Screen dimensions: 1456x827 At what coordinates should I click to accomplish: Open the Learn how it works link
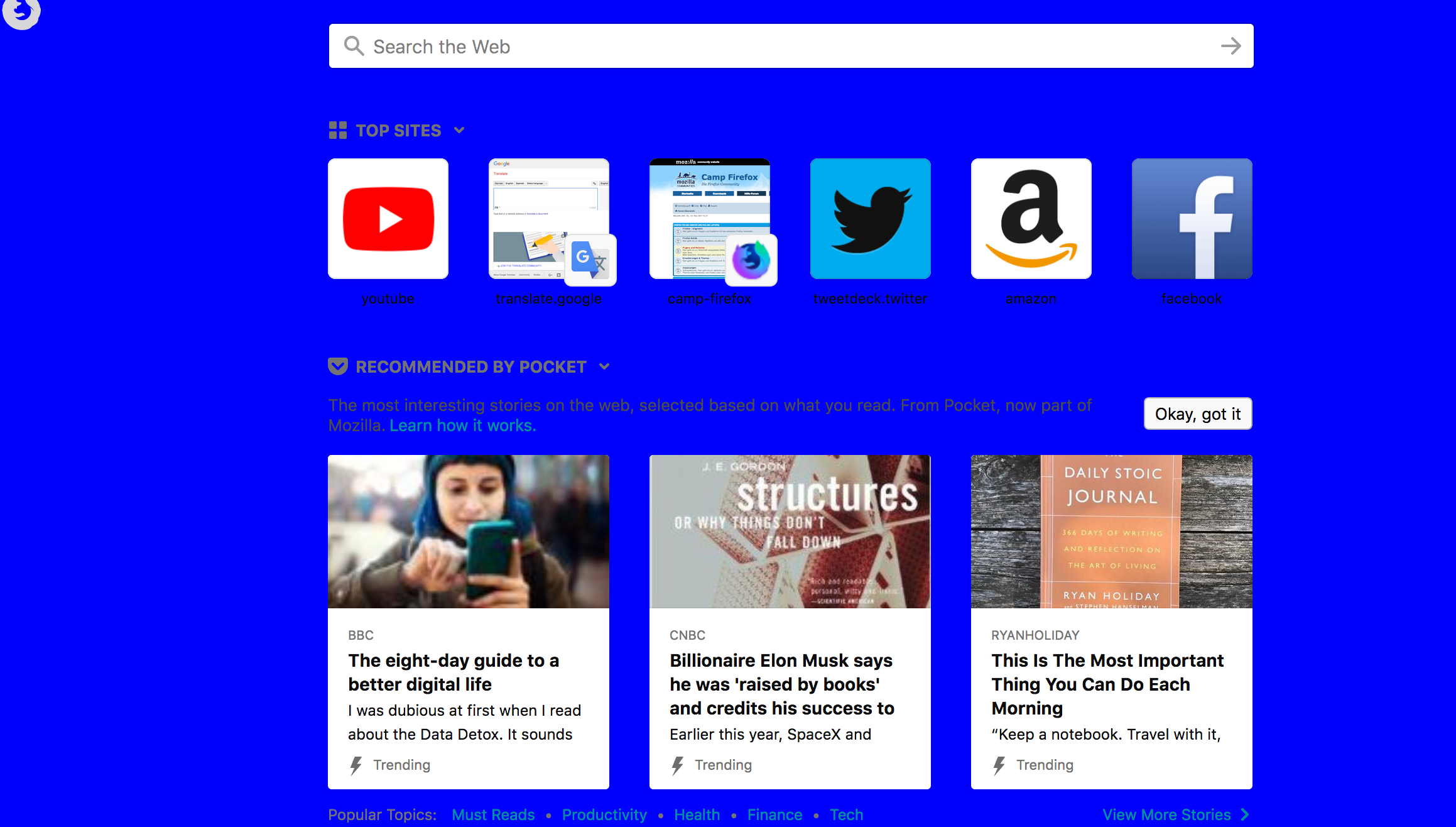462,425
